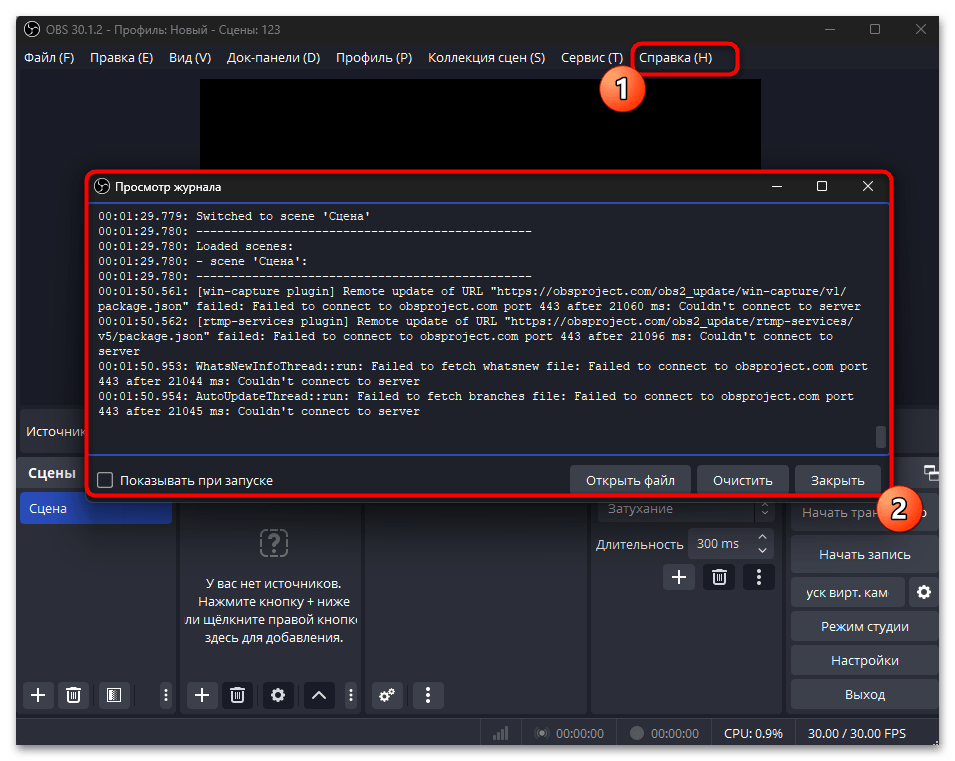Click Закрыть button in log viewer
The height and width of the screenshot is (761, 955).
click(x=837, y=480)
